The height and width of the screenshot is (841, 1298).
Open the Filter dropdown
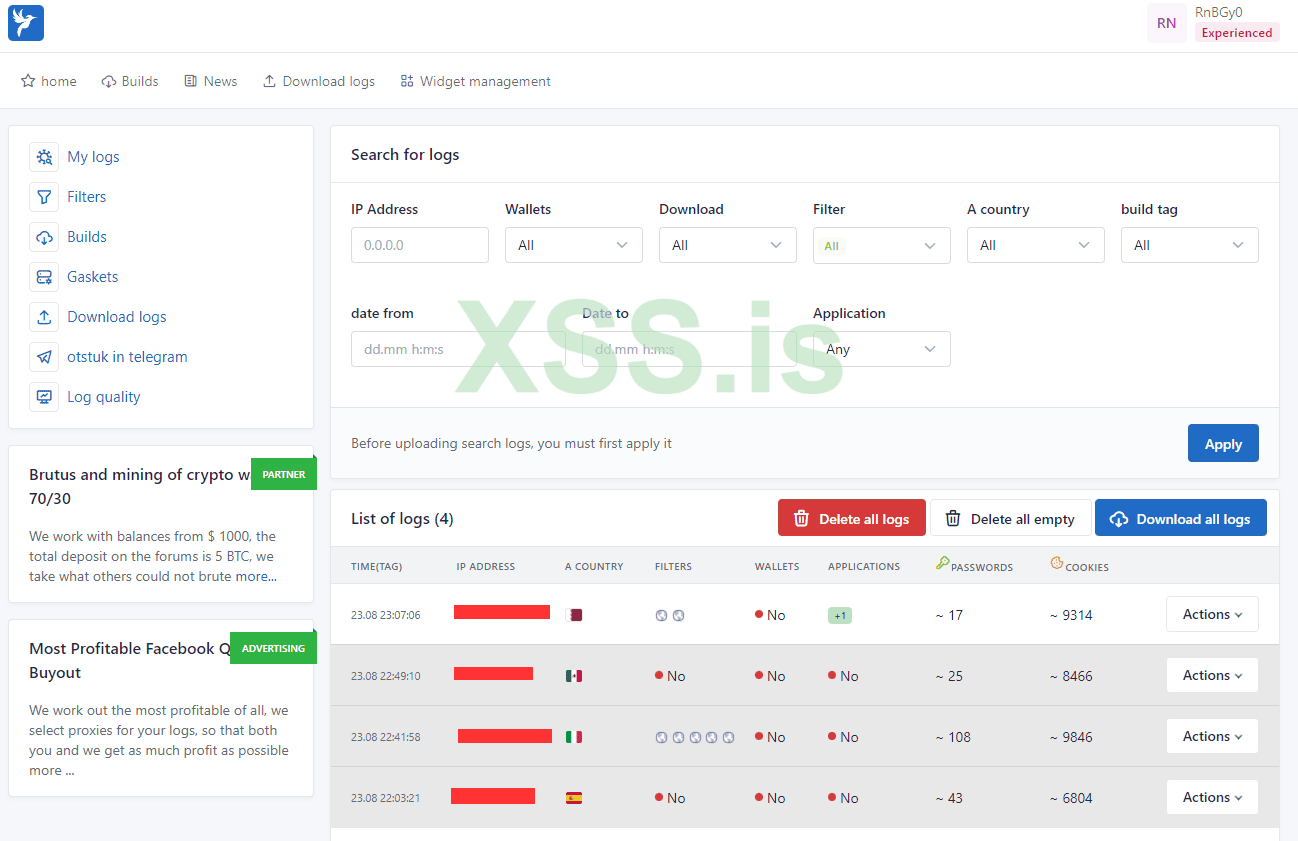coord(882,245)
